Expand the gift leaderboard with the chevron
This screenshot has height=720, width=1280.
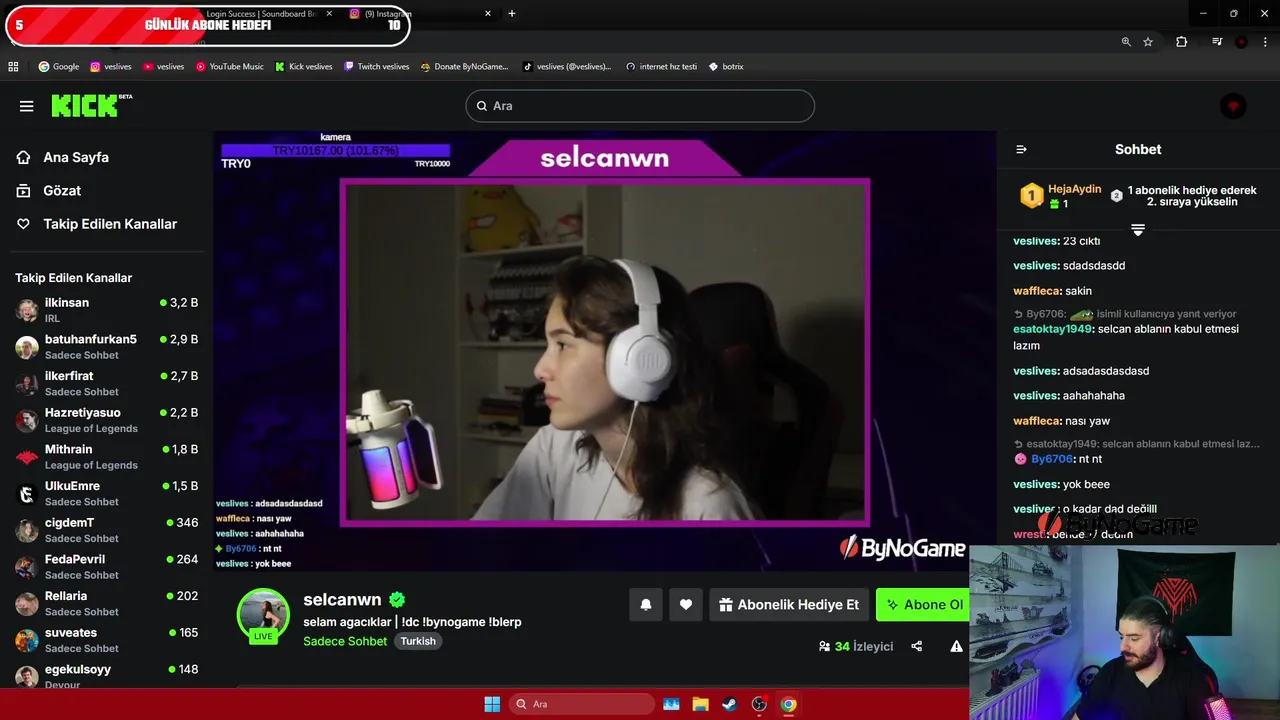[1138, 230]
